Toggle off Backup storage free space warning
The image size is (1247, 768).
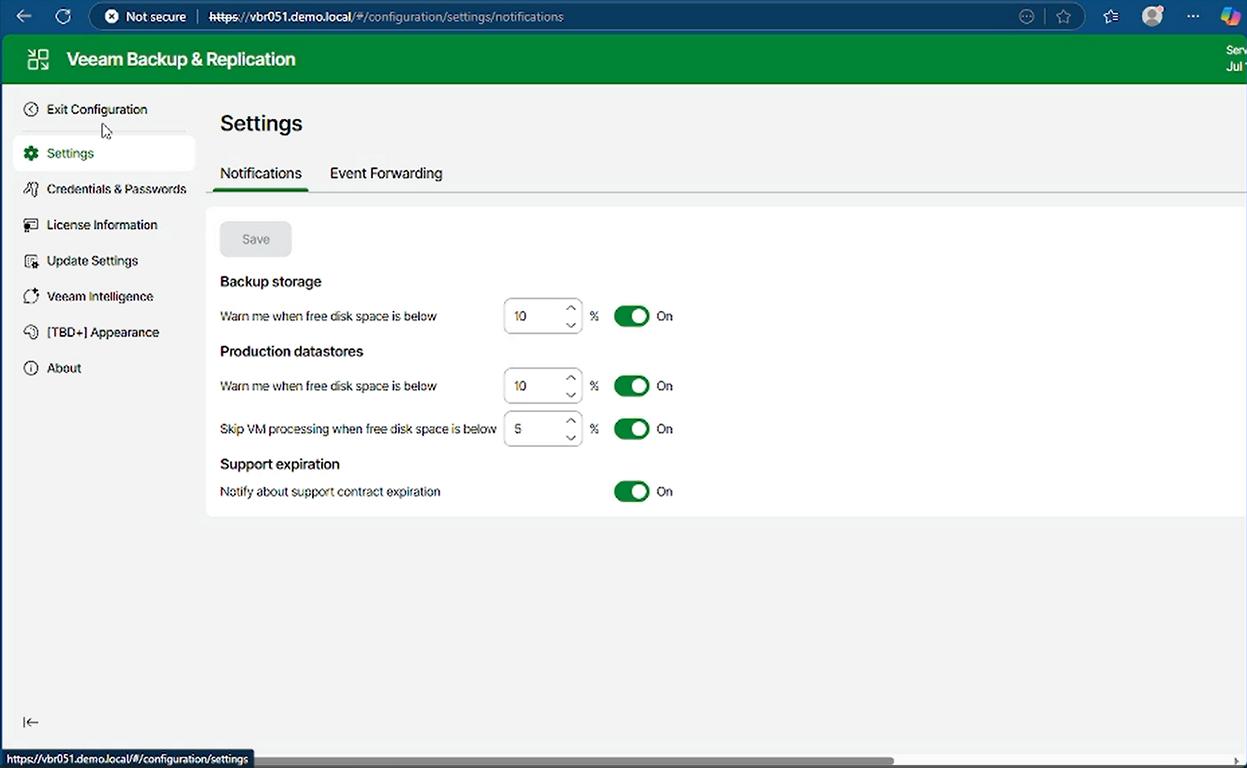click(631, 316)
